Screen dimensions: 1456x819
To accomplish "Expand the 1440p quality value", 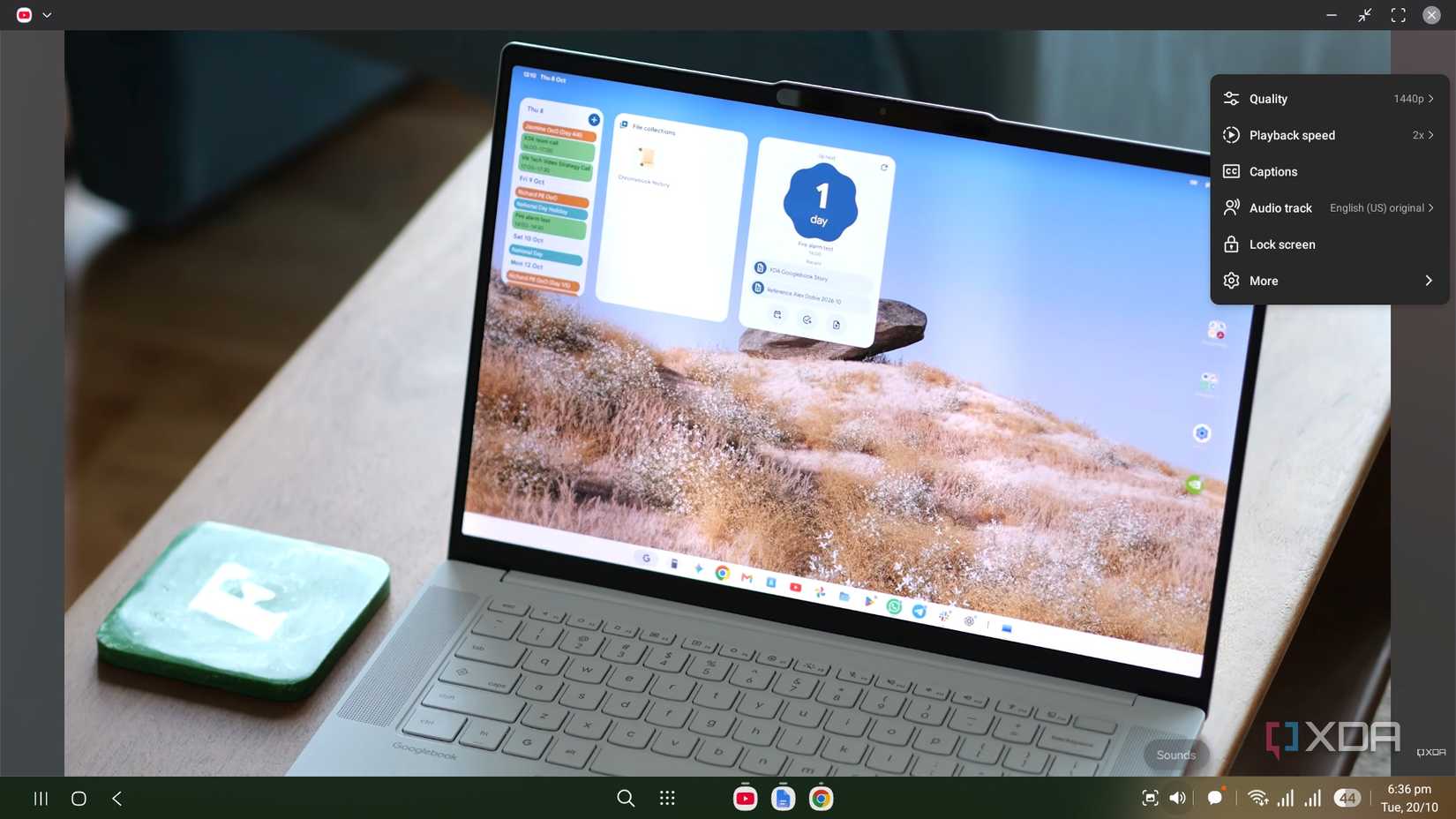I will click(x=1414, y=99).
